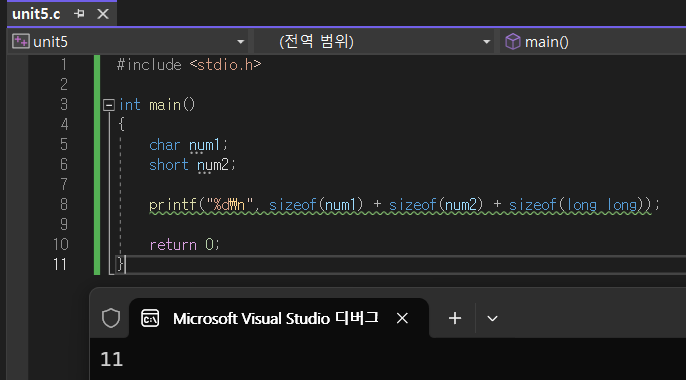
Task: Click num2 variable declaration on line 6
Action: coord(213,165)
